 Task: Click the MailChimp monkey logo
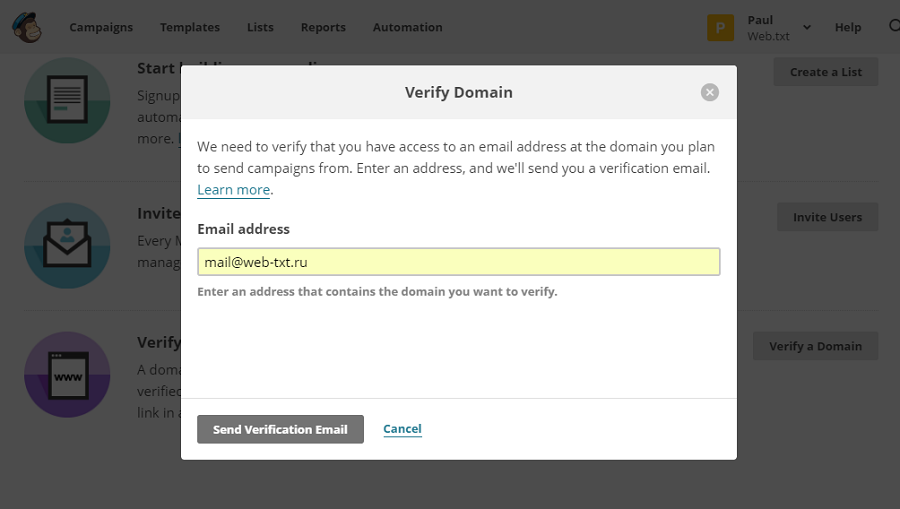click(x=27, y=27)
